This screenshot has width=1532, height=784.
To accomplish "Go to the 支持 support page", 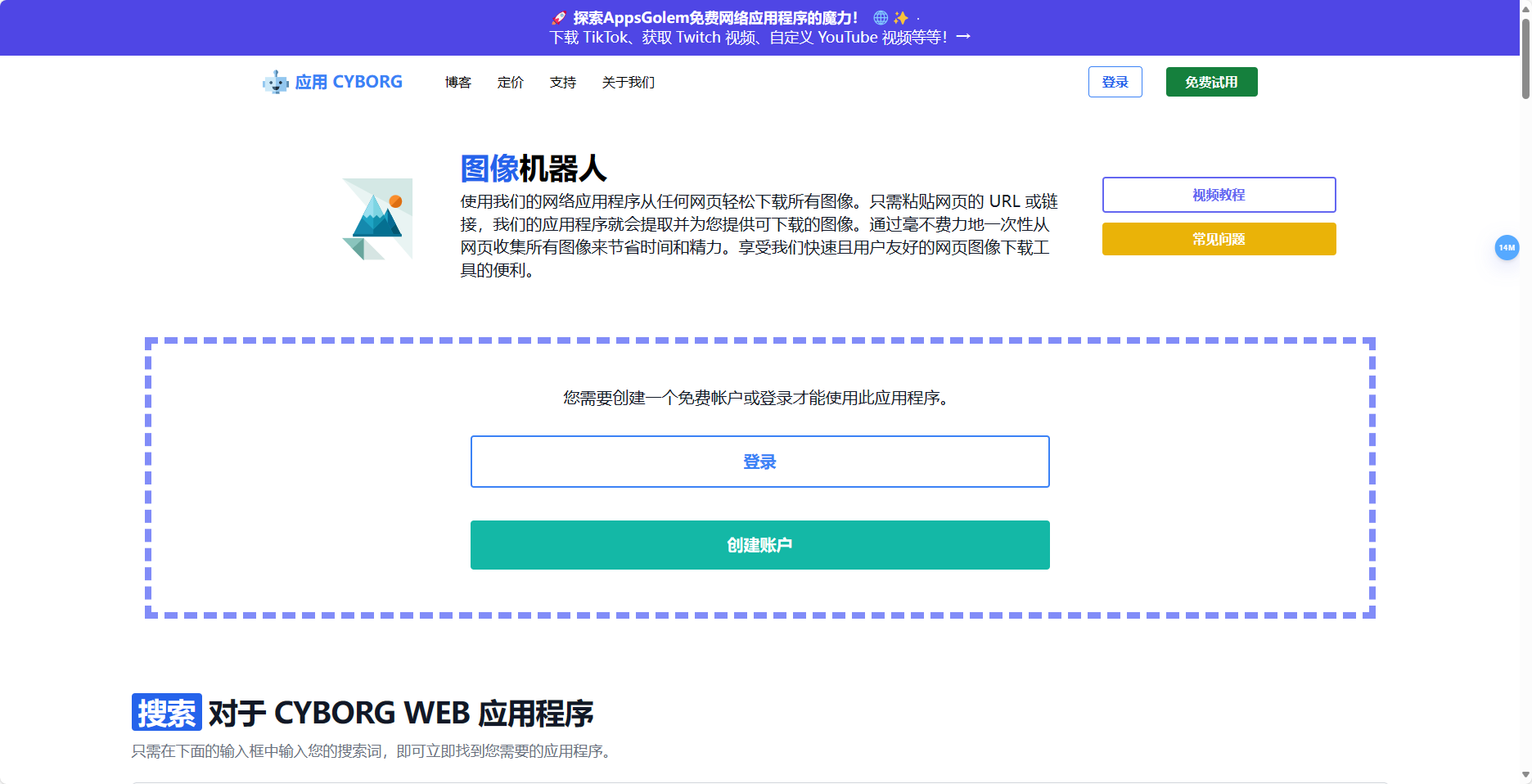I will coord(563,82).
